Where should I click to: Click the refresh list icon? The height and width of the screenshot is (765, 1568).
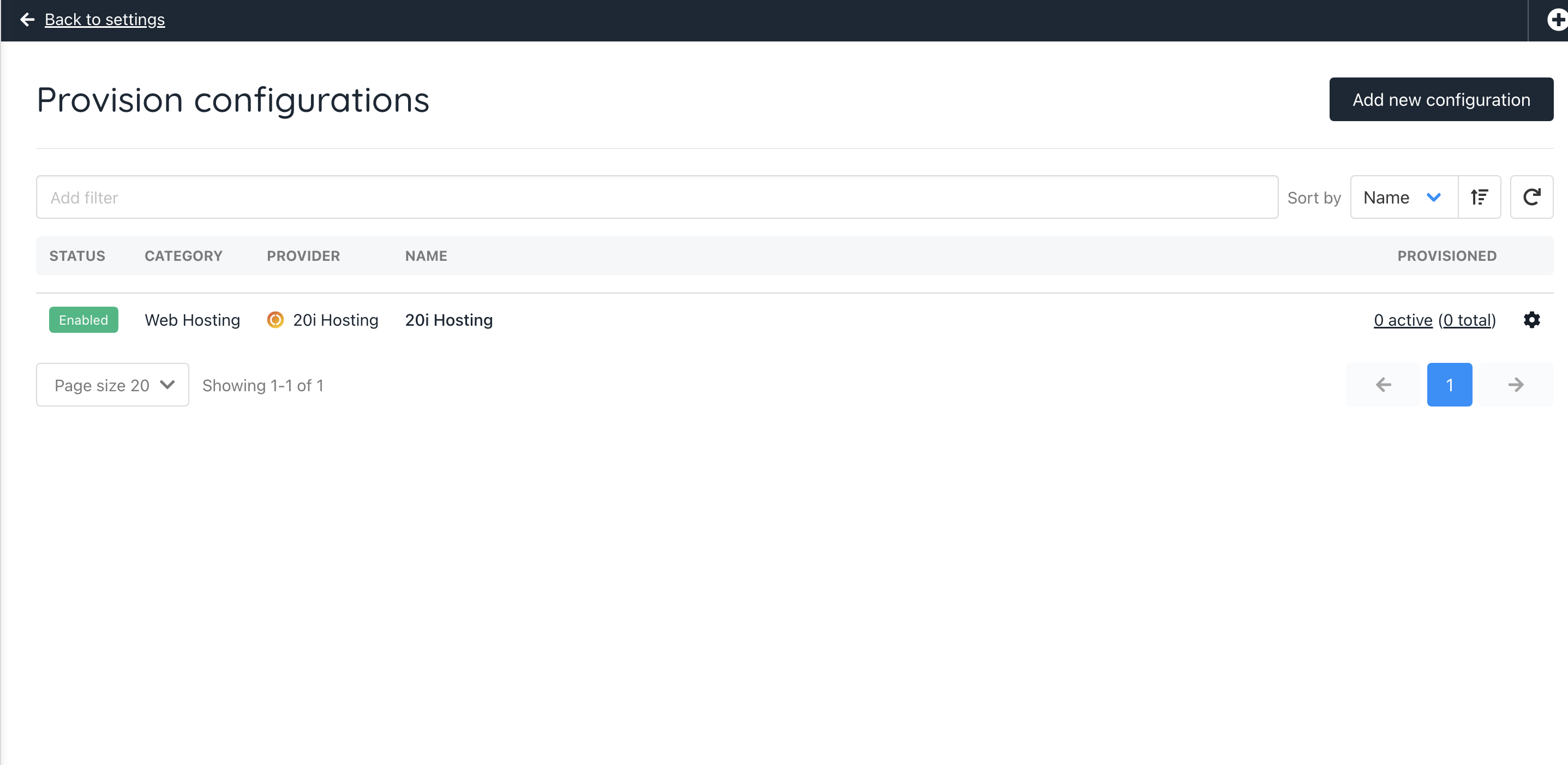pyautogui.click(x=1531, y=197)
